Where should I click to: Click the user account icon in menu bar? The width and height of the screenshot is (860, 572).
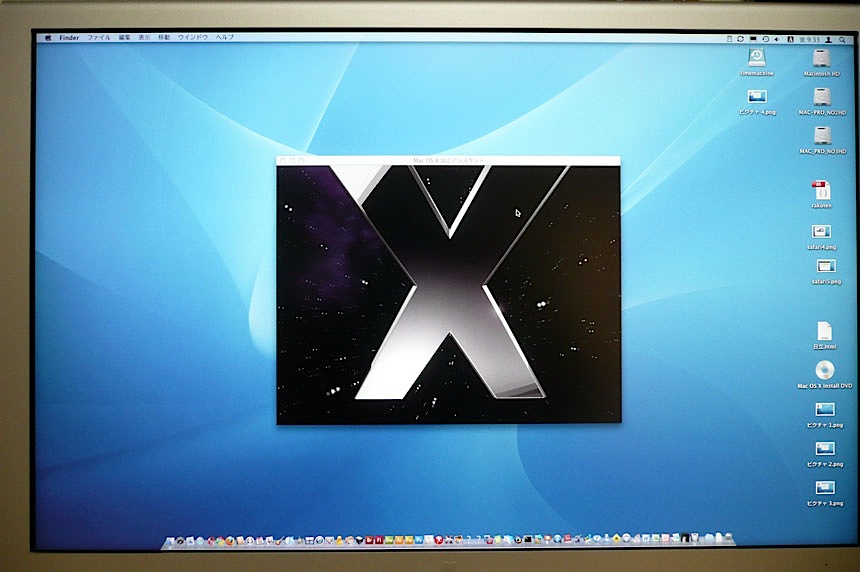tap(829, 39)
